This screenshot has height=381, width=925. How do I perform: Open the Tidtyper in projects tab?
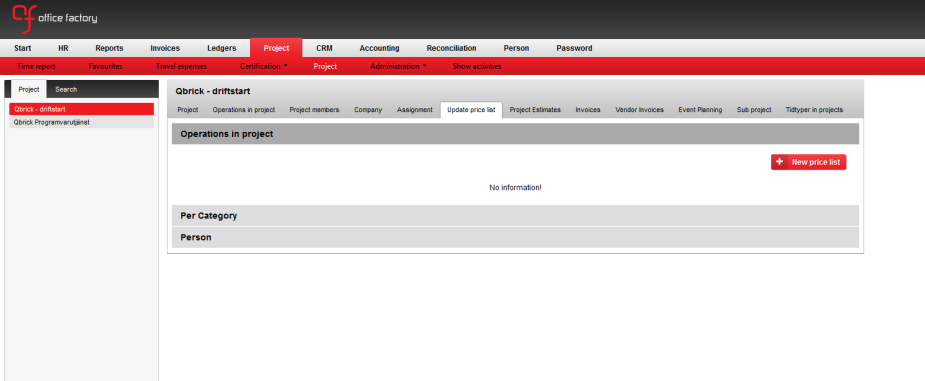click(814, 110)
